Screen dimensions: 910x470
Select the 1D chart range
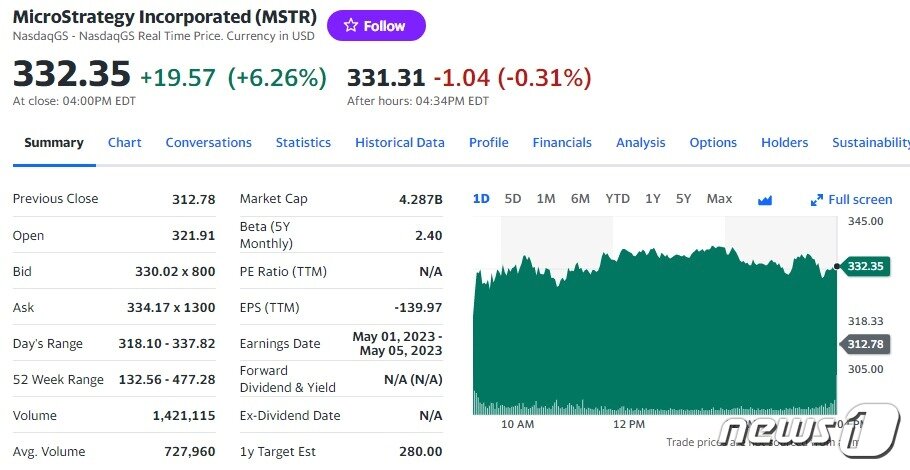481,199
